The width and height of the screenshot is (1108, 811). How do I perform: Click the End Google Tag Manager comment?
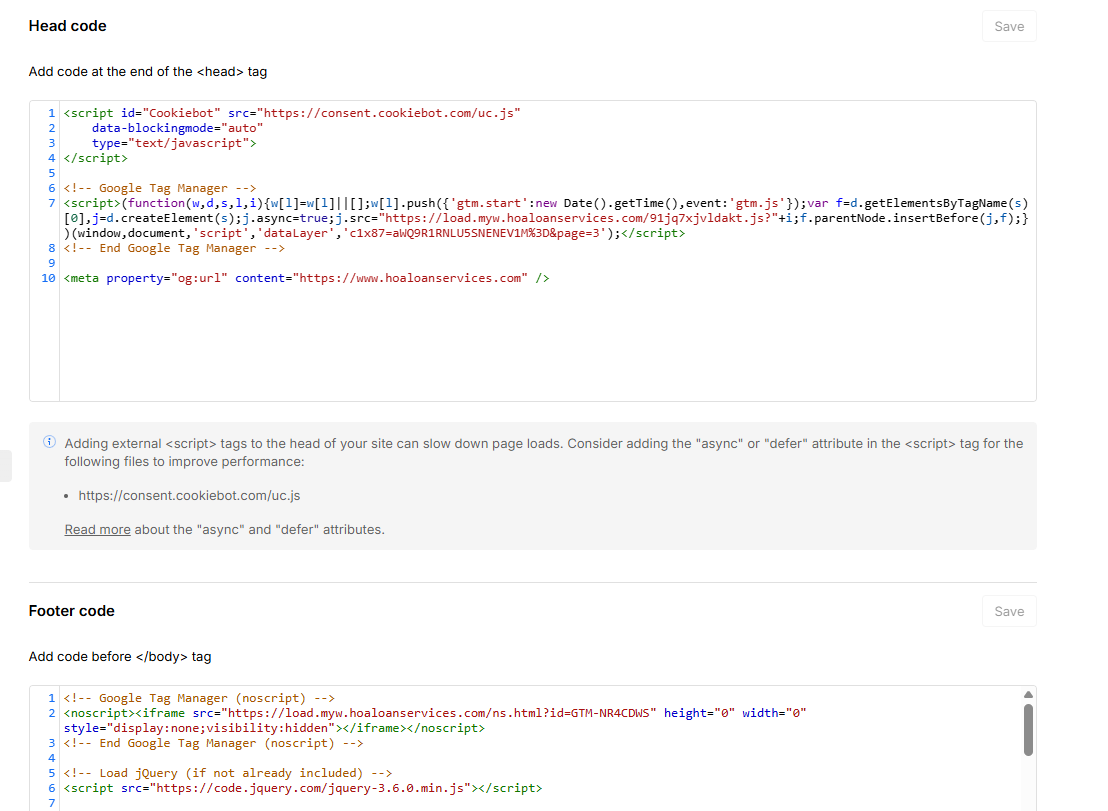click(174, 249)
